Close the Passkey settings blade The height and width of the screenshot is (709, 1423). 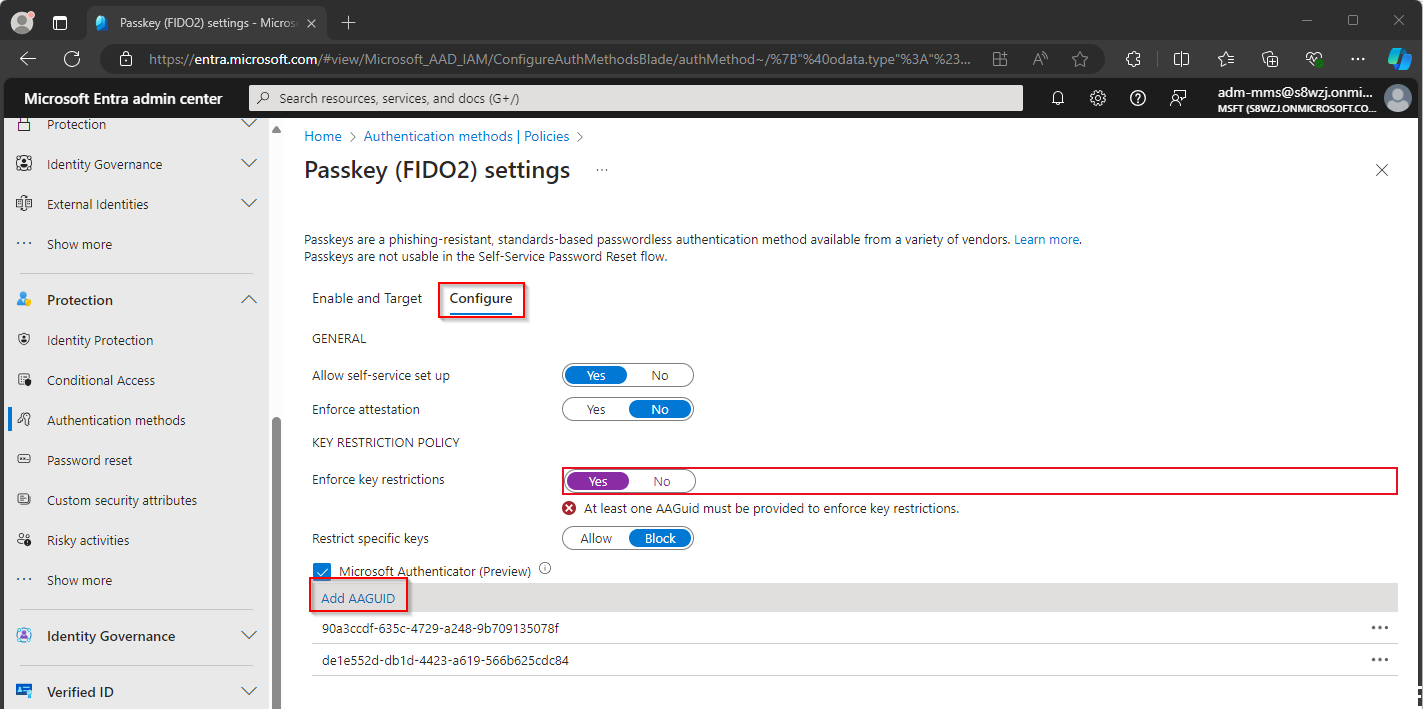coord(1381,170)
